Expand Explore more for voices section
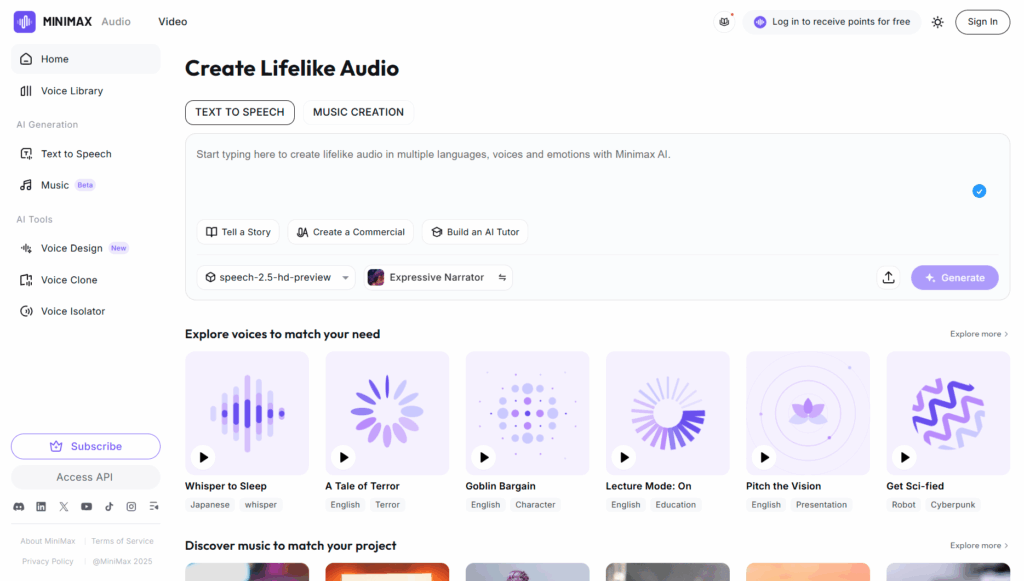Viewport: 1024px width, 581px height. (x=979, y=334)
